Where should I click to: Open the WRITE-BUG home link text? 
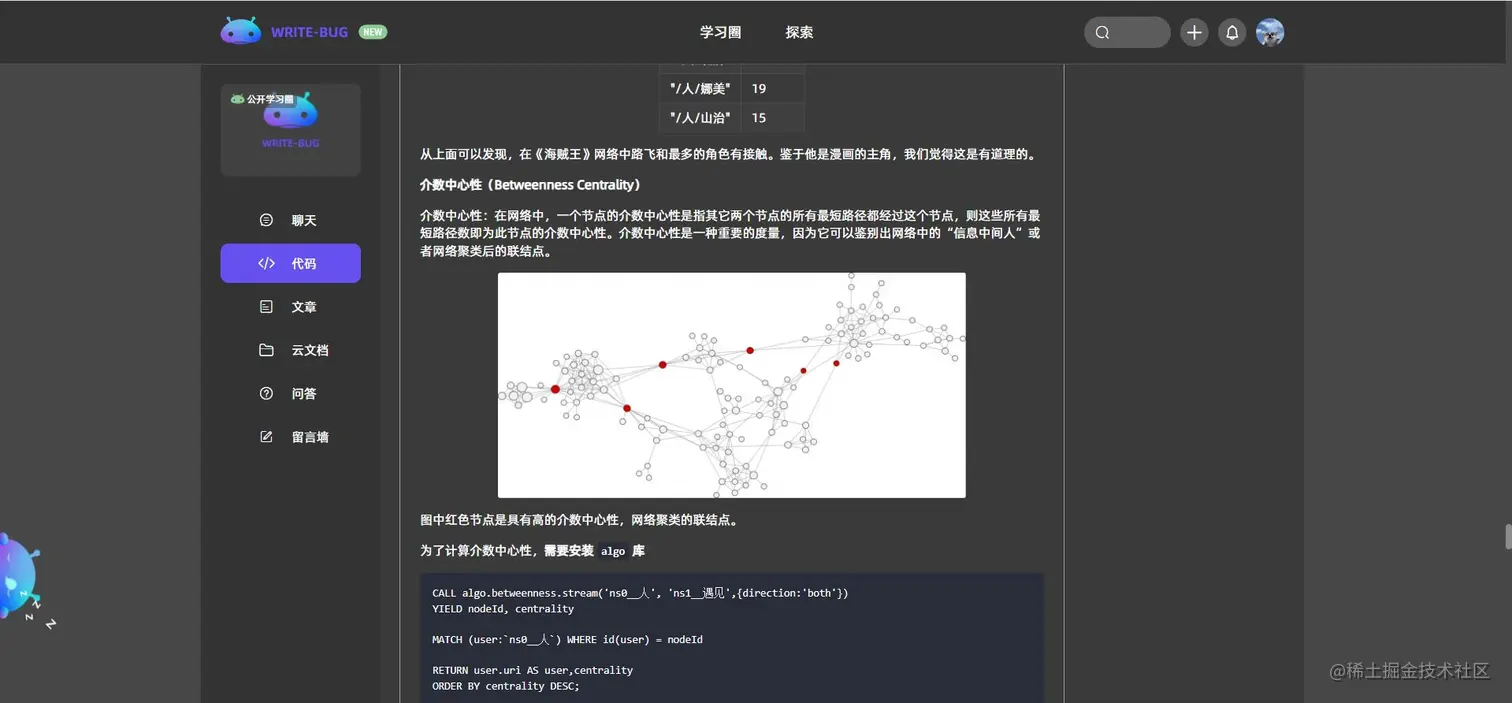[x=309, y=32]
